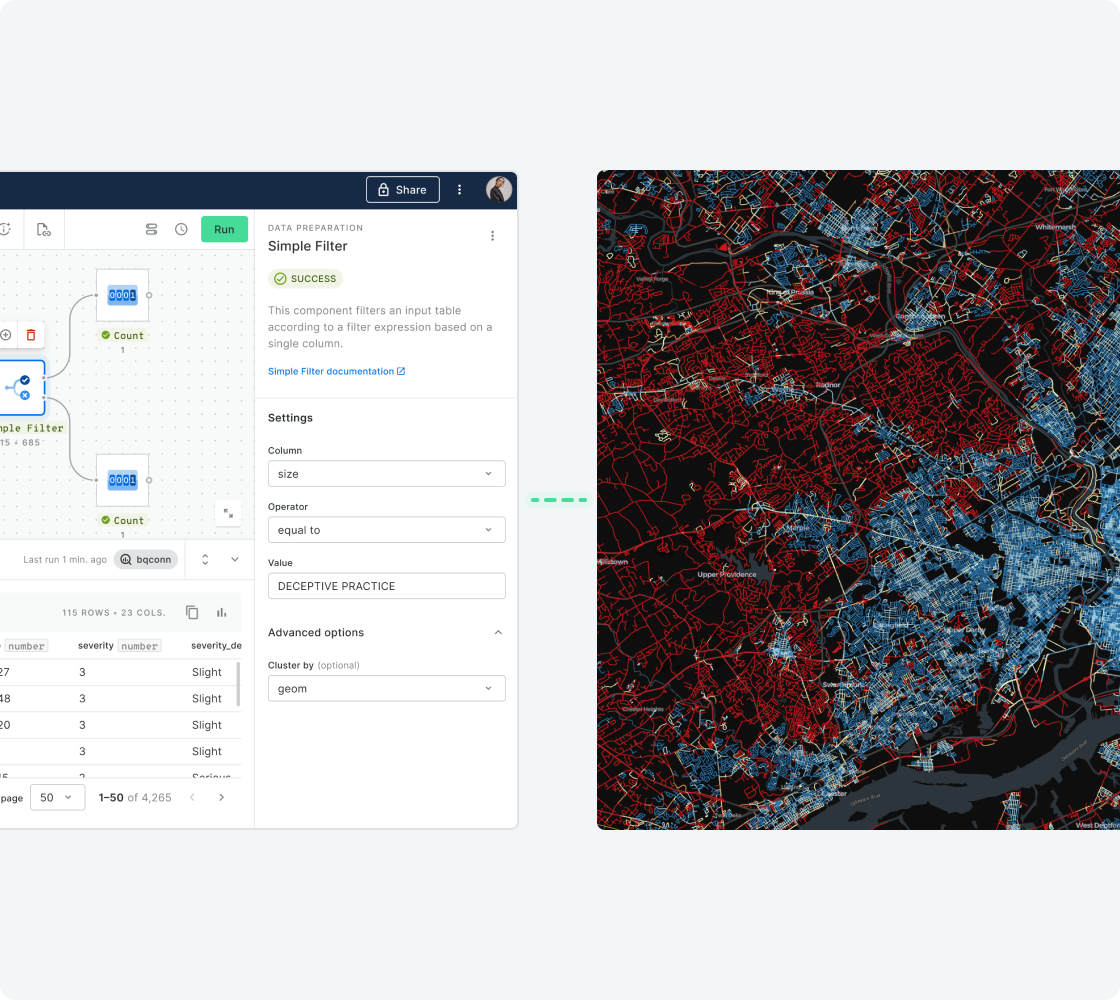
Task: Fit the canvas to view with corner icon
Action: pyautogui.click(x=228, y=513)
